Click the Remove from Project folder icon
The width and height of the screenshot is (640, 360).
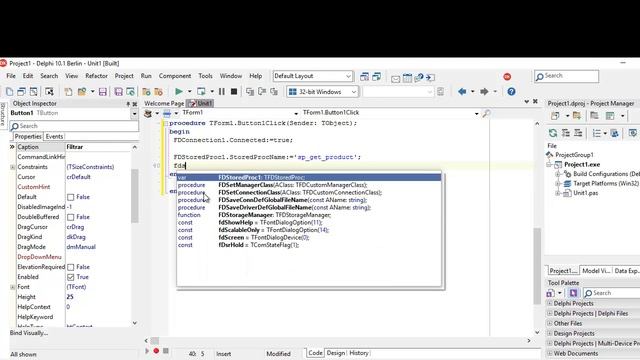pyautogui.click(x=158, y=91)
